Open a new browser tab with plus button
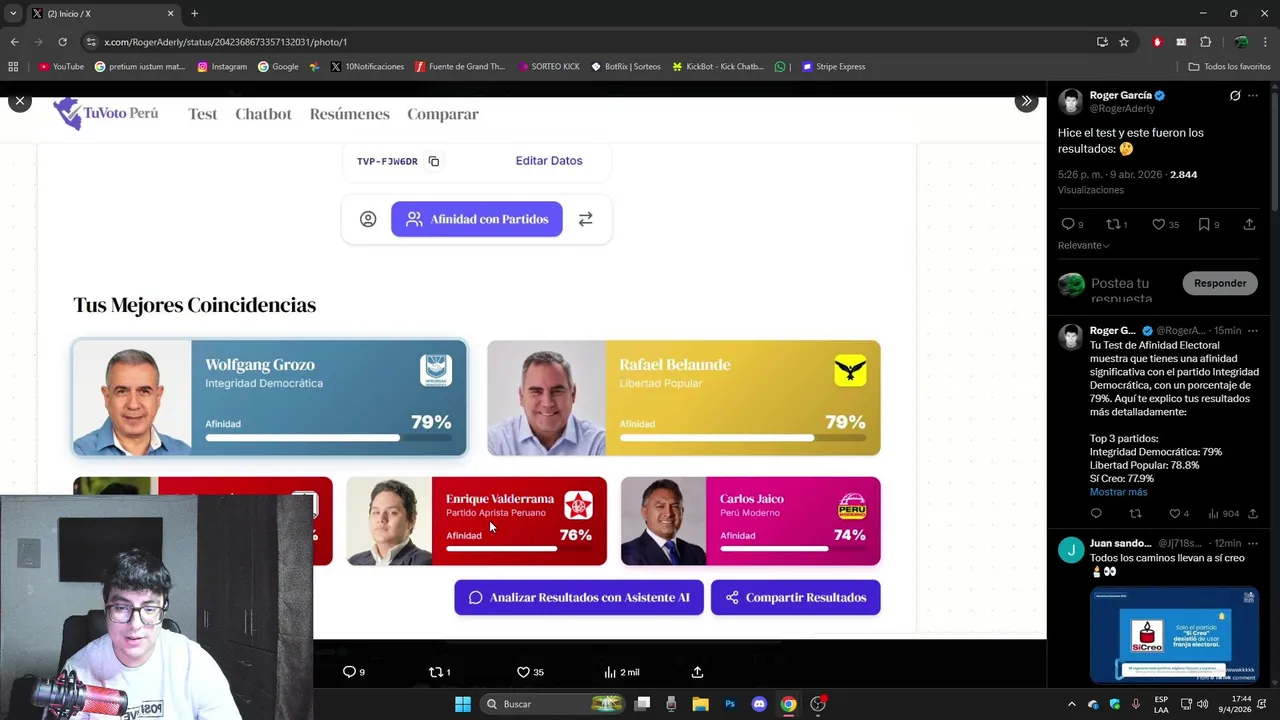Viewport: 1280px width, 720px height. tap(194, 14)
